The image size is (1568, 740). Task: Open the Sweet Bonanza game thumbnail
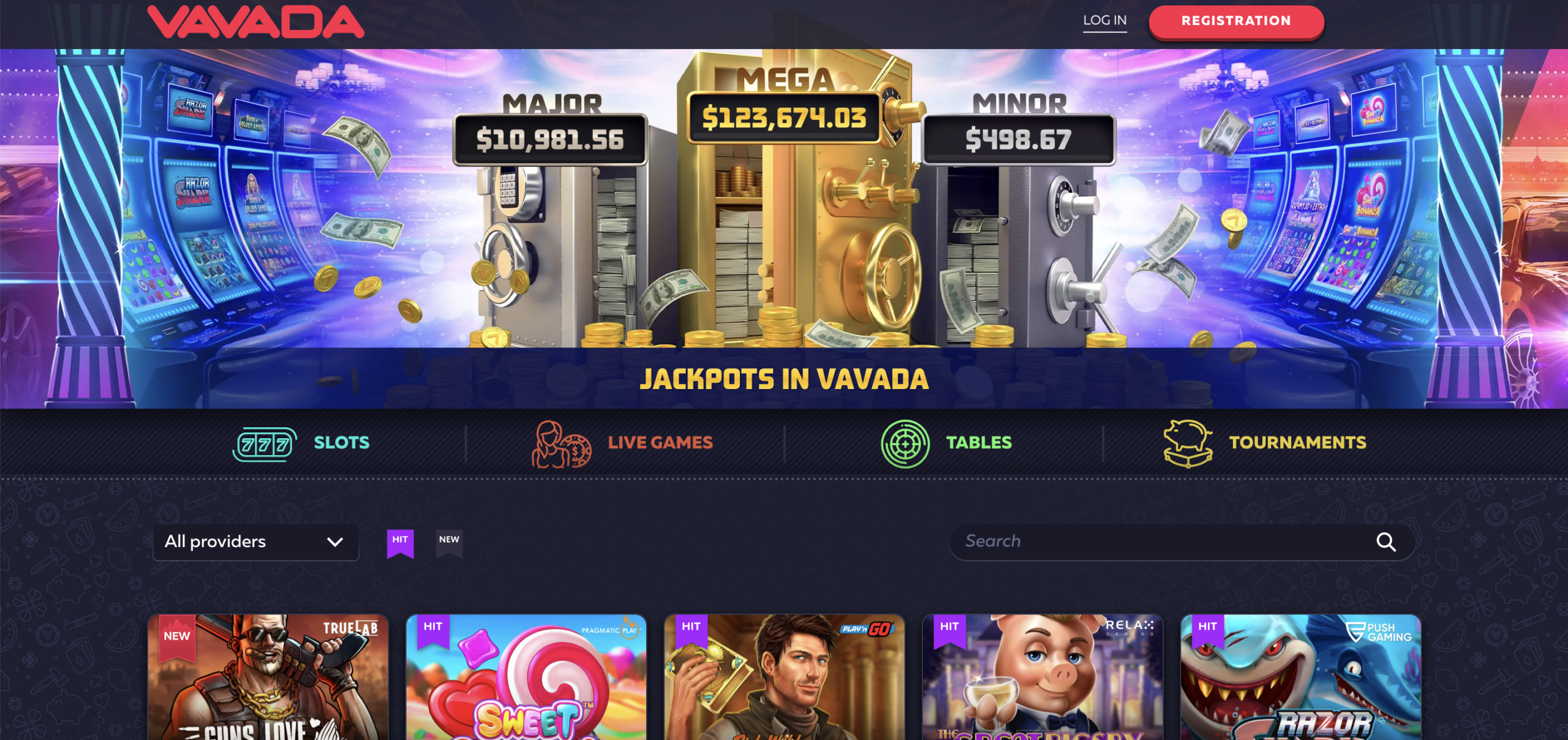point(526,677)
